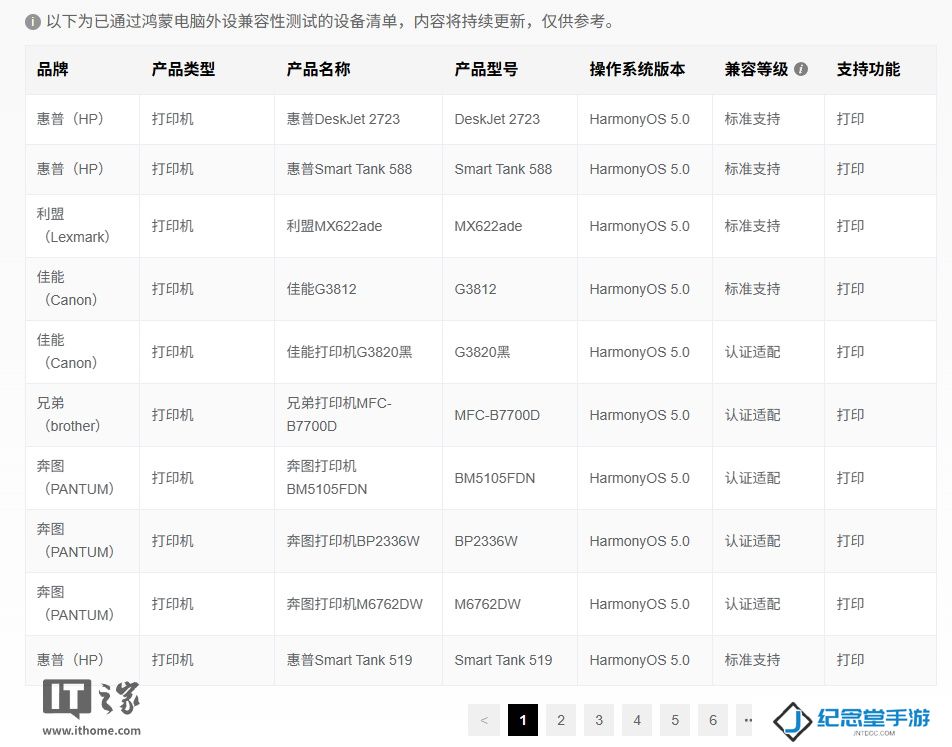Click HarmonyOS 5.0 in the M6762DW row
Image resolution: width=952 pixels, height=747 pixels.
click(639, 604)
